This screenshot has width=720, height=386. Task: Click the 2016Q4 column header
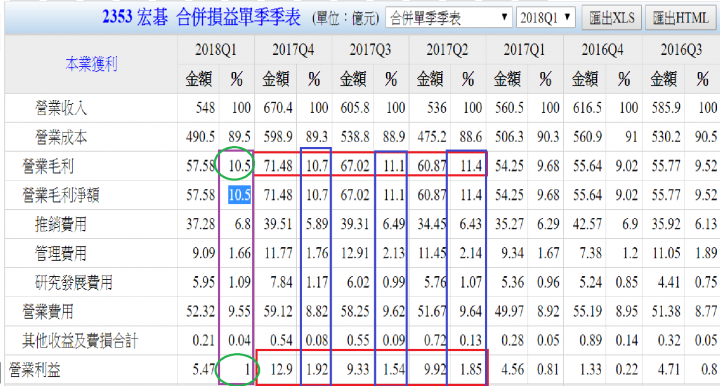[x=602, y=50]
